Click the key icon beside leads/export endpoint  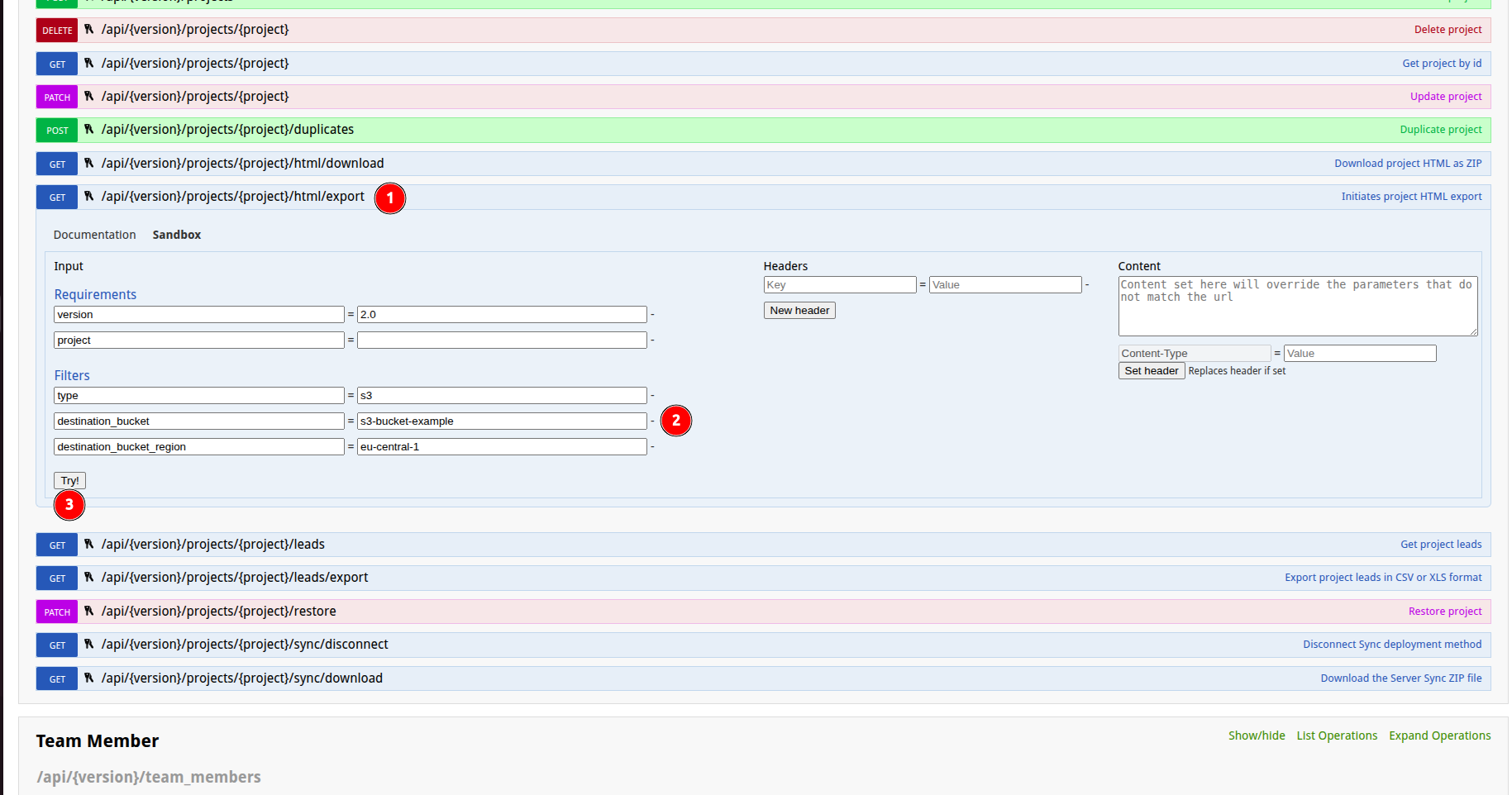coord(89,578)
